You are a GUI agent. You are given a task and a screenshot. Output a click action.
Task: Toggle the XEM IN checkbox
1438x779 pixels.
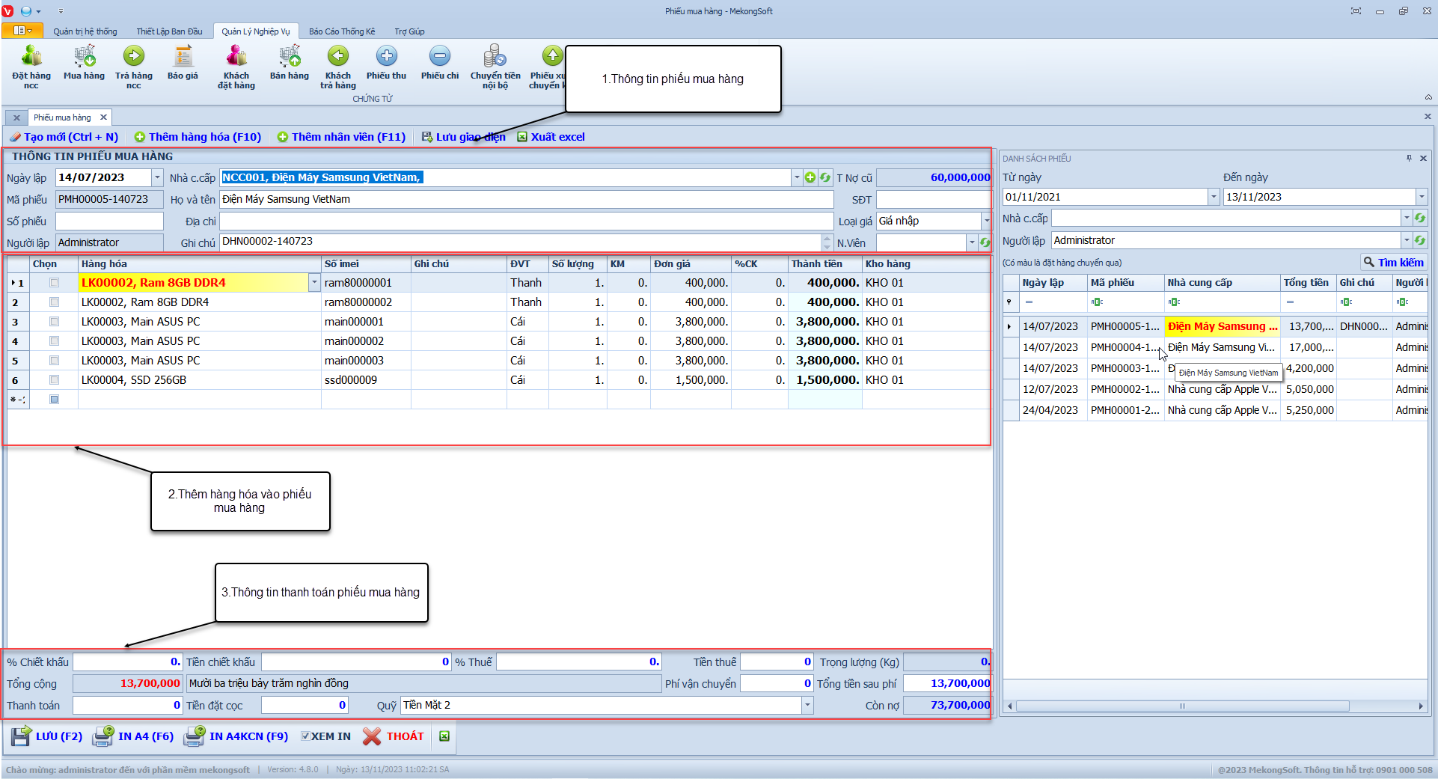[306, 736]
